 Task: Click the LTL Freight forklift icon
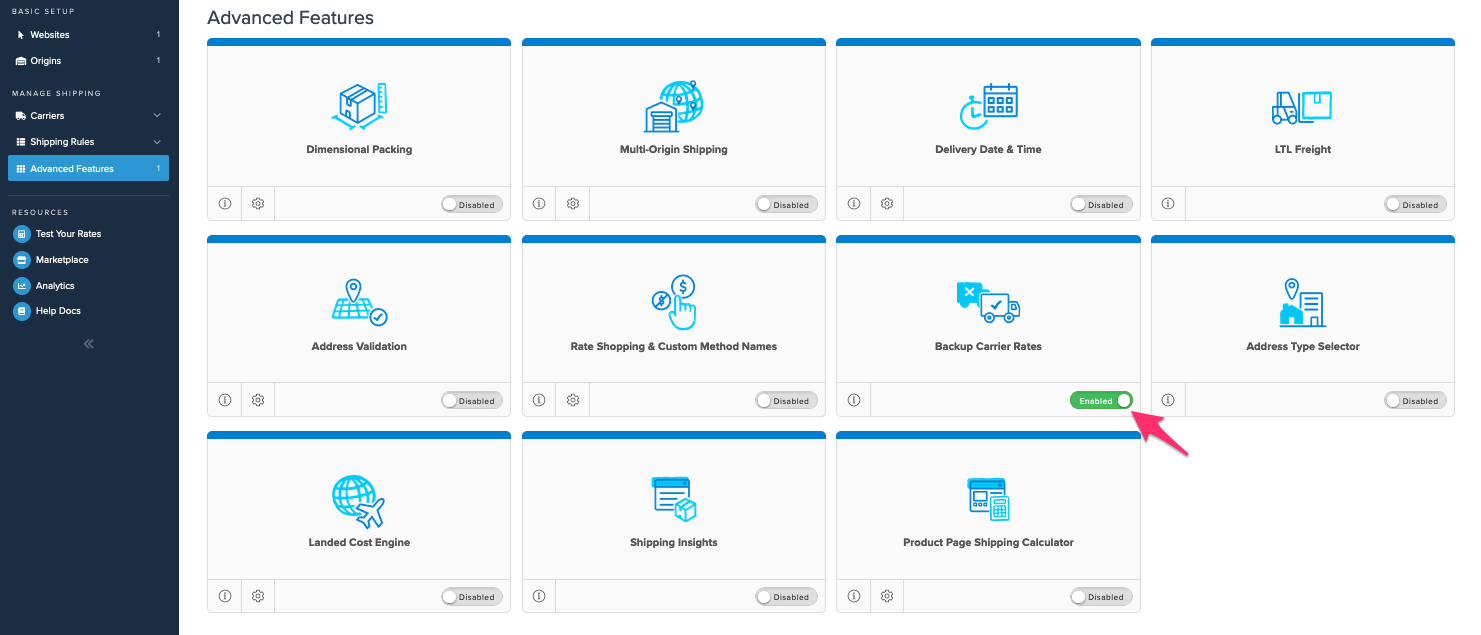coord(1302,106)
